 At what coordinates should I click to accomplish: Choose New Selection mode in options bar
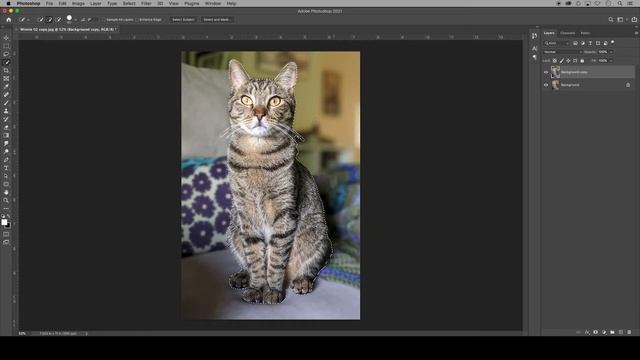[40, 20]
